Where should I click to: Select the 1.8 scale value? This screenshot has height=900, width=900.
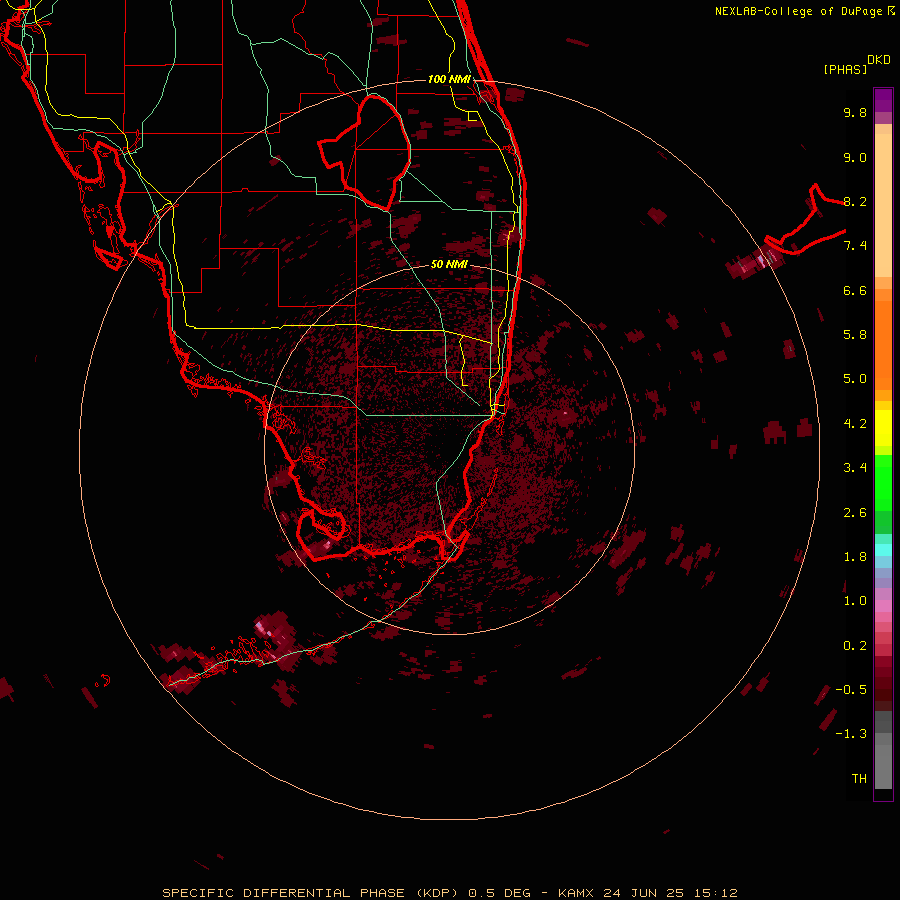pos(855,557)
